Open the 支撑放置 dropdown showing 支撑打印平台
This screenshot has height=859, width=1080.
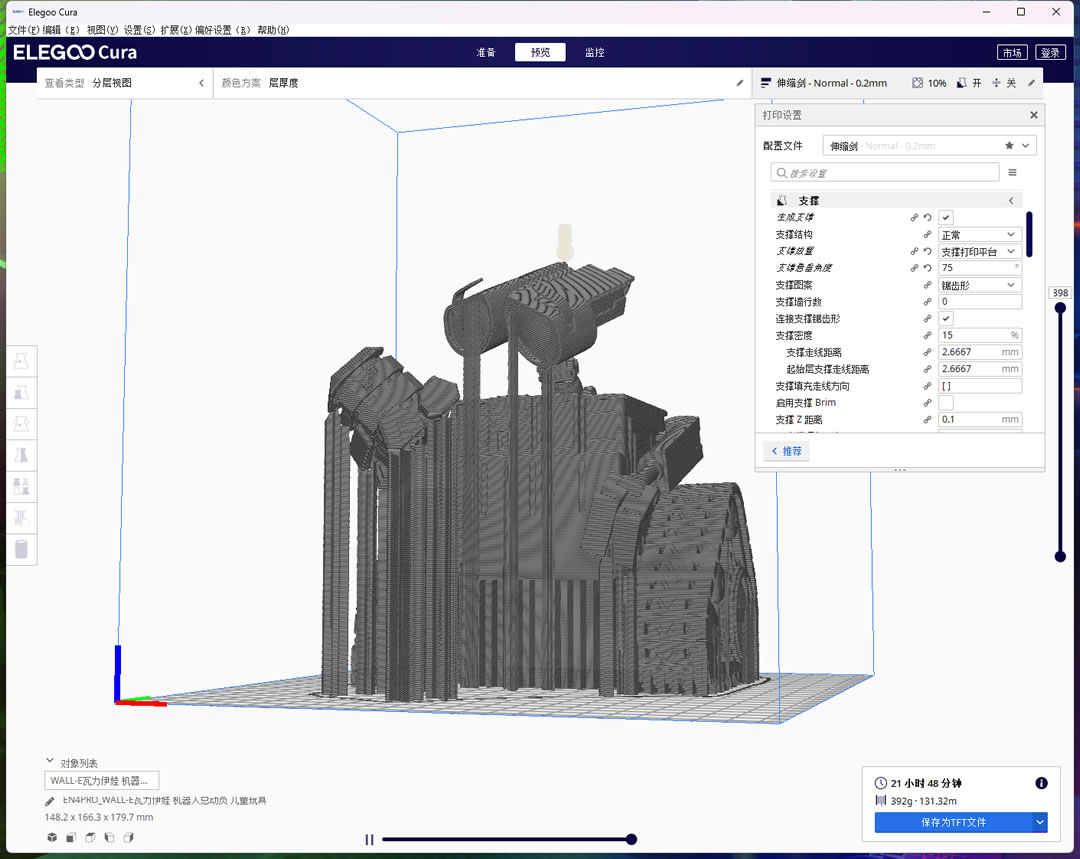point(979,251)
